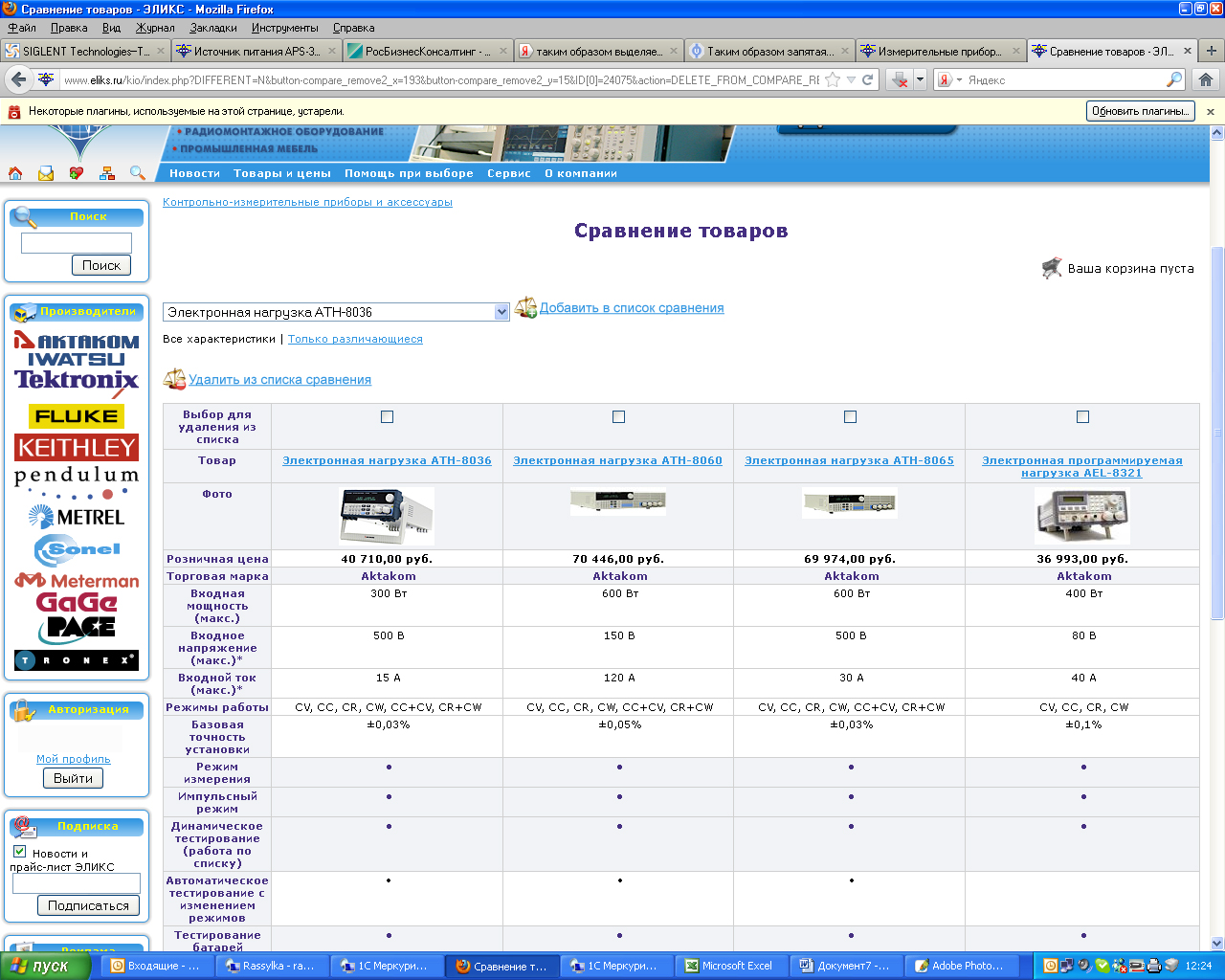
Task: Click the hearts favorites icon
Action: point(77,173)
